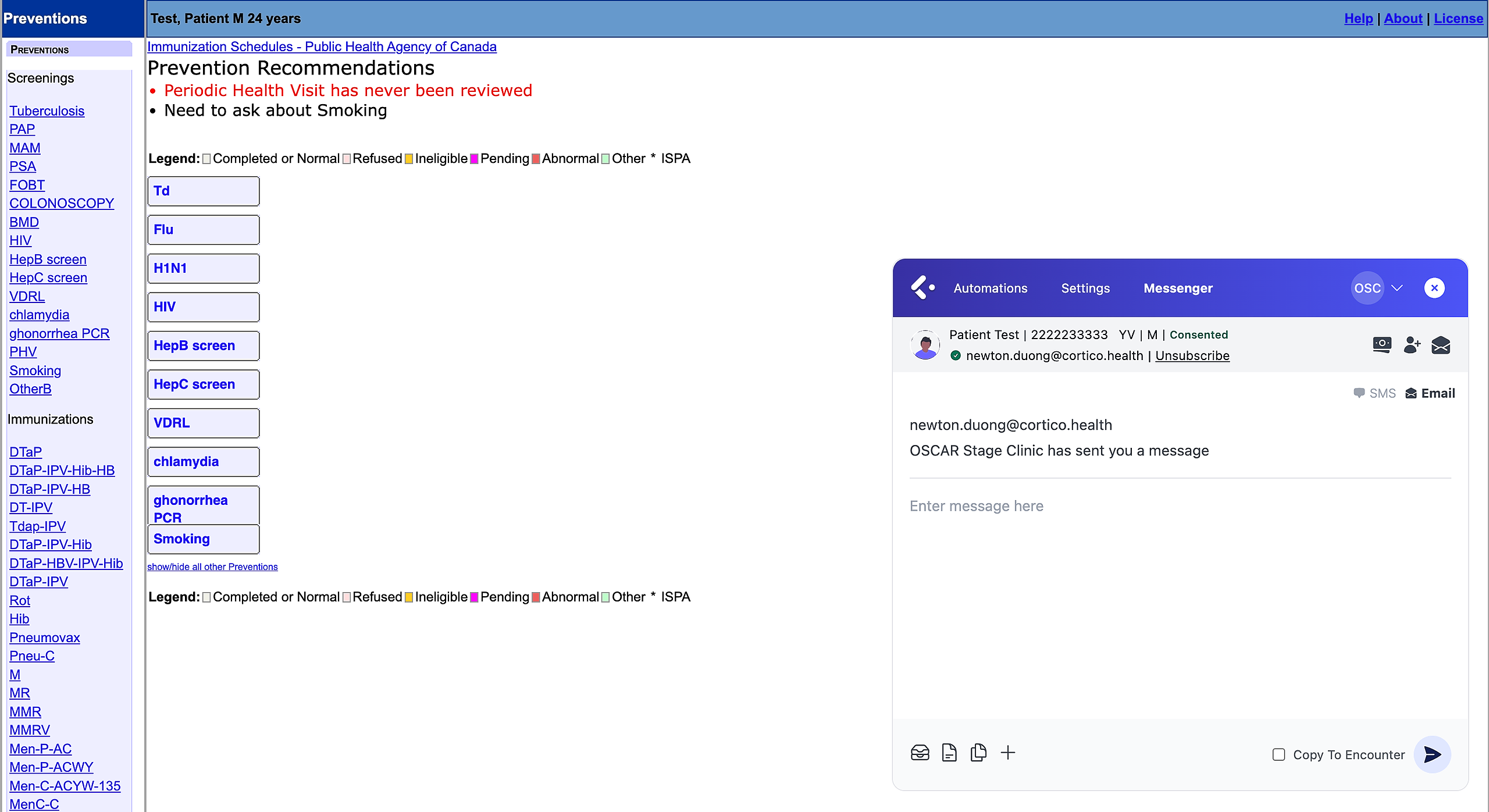The image size is (1489, 812).
Task: Expand the OSC account dropdown chevron
Action: tap(1397, 288)
